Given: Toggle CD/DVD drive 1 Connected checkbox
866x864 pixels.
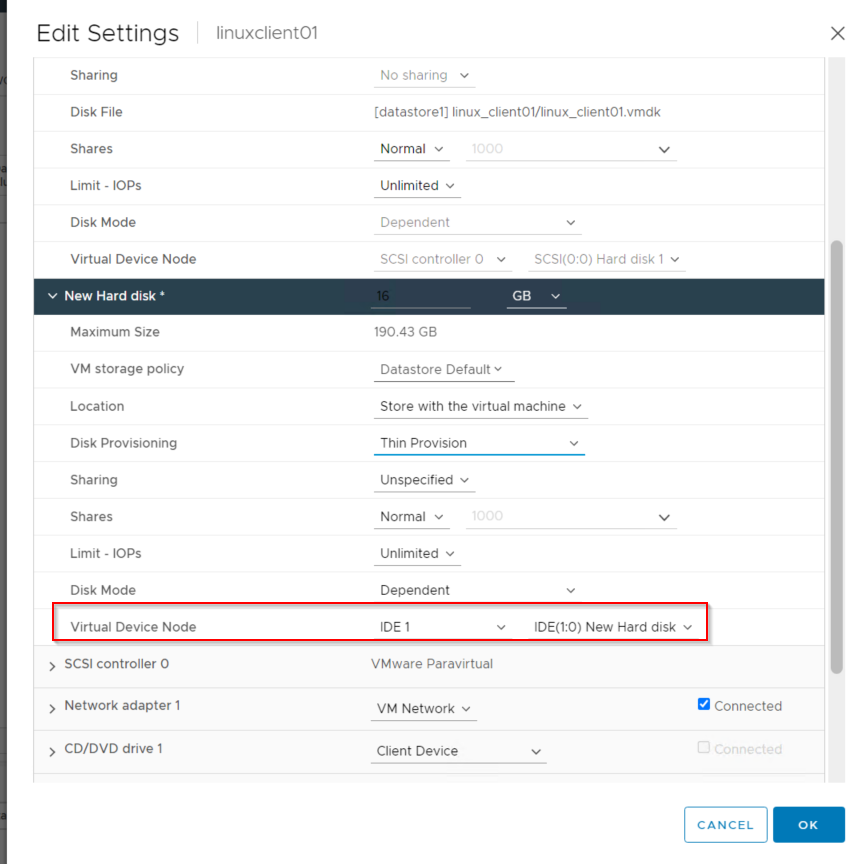Looking at the screenshot, I should click(704, 748).
